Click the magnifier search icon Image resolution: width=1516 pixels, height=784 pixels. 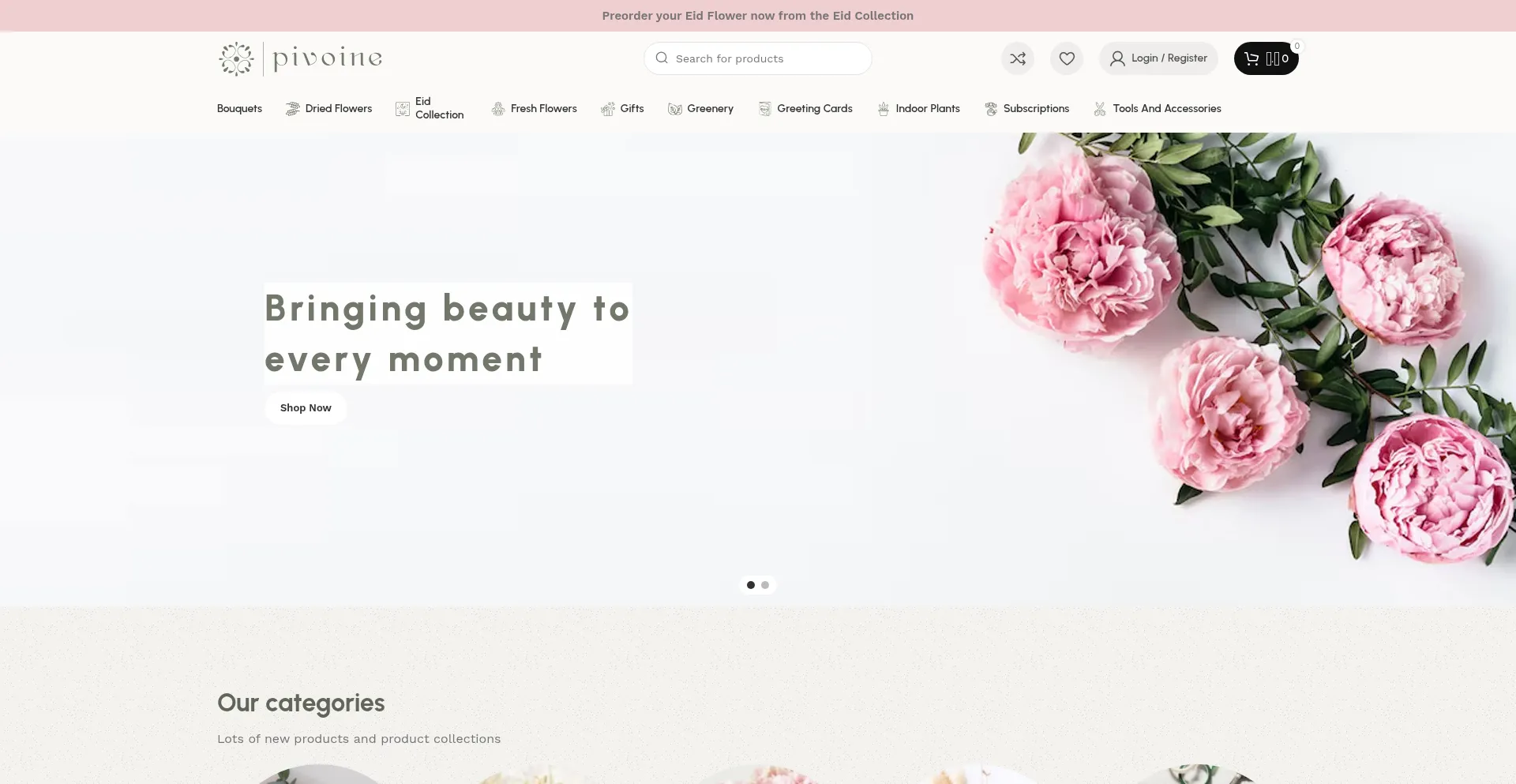point(662,58)
